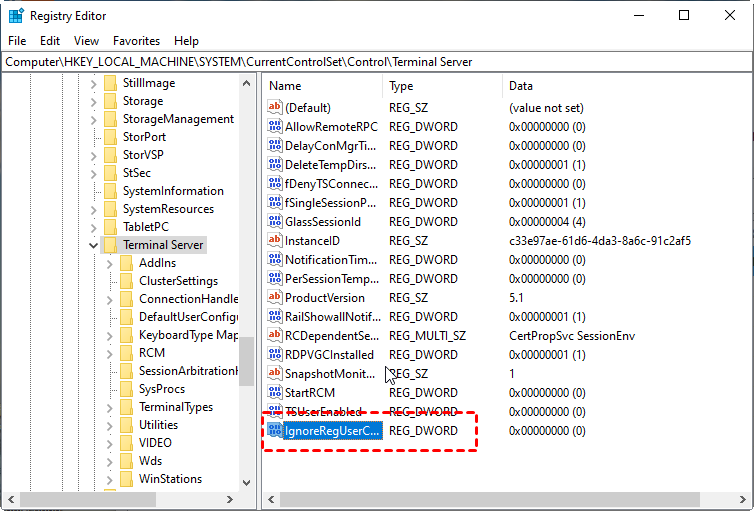
Task: Expand the VIDEO subkey arrow
Action: tap(110, 443)
